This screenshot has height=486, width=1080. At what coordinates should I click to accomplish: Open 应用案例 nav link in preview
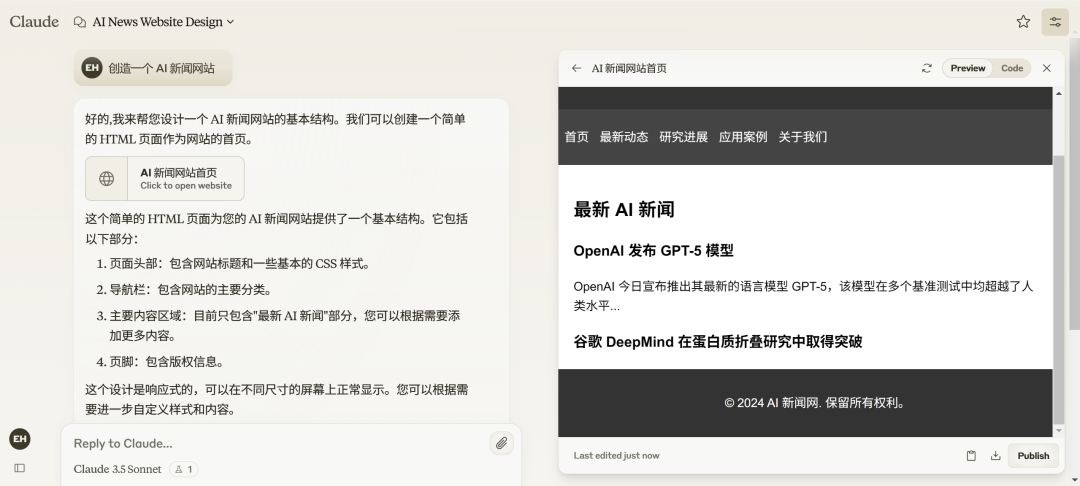(x=743, y=137)
